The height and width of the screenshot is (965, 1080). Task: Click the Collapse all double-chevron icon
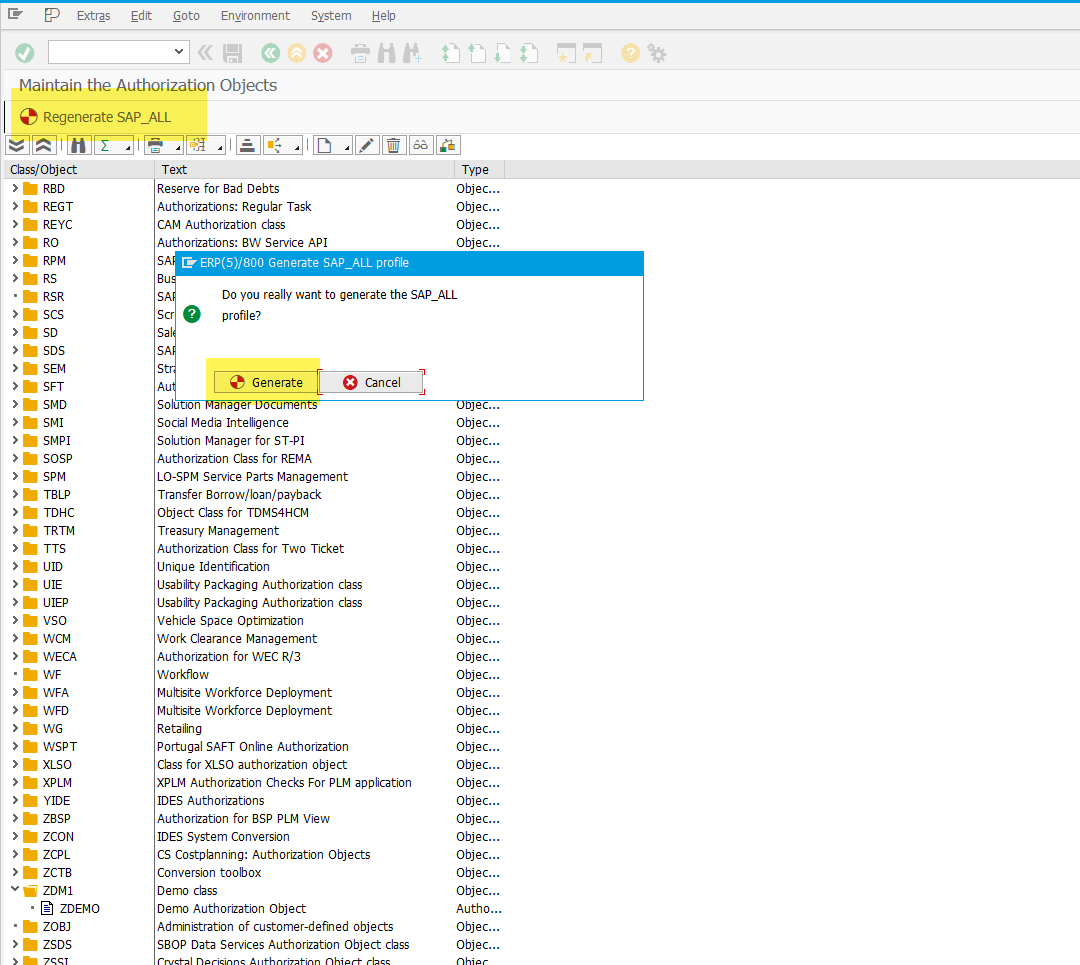[x=43, y=145]
